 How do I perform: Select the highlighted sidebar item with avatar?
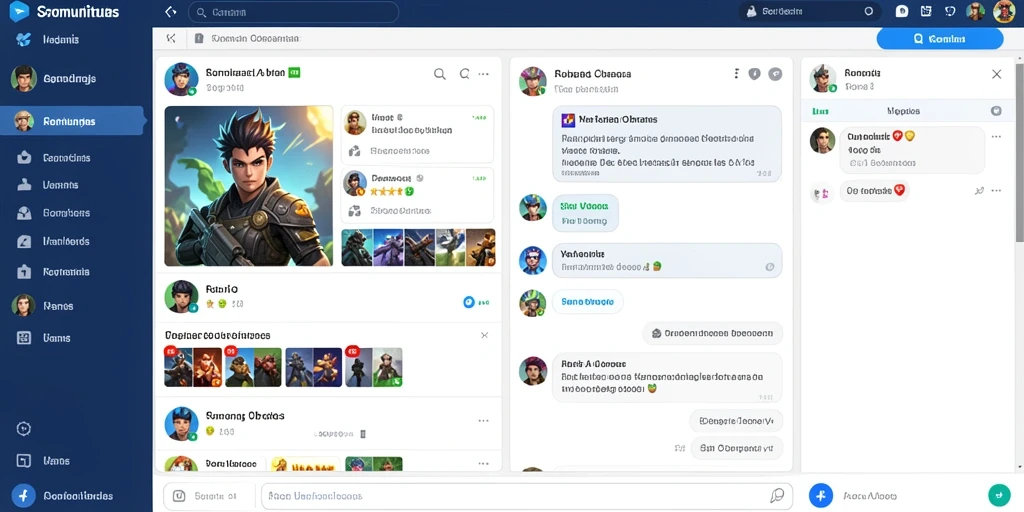[x=72, y=121]
